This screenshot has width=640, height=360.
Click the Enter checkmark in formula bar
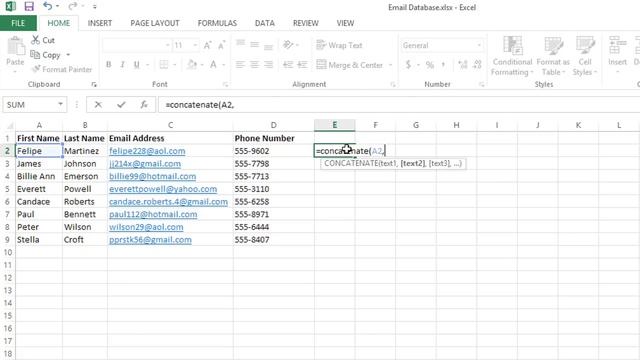click(121, 105)
